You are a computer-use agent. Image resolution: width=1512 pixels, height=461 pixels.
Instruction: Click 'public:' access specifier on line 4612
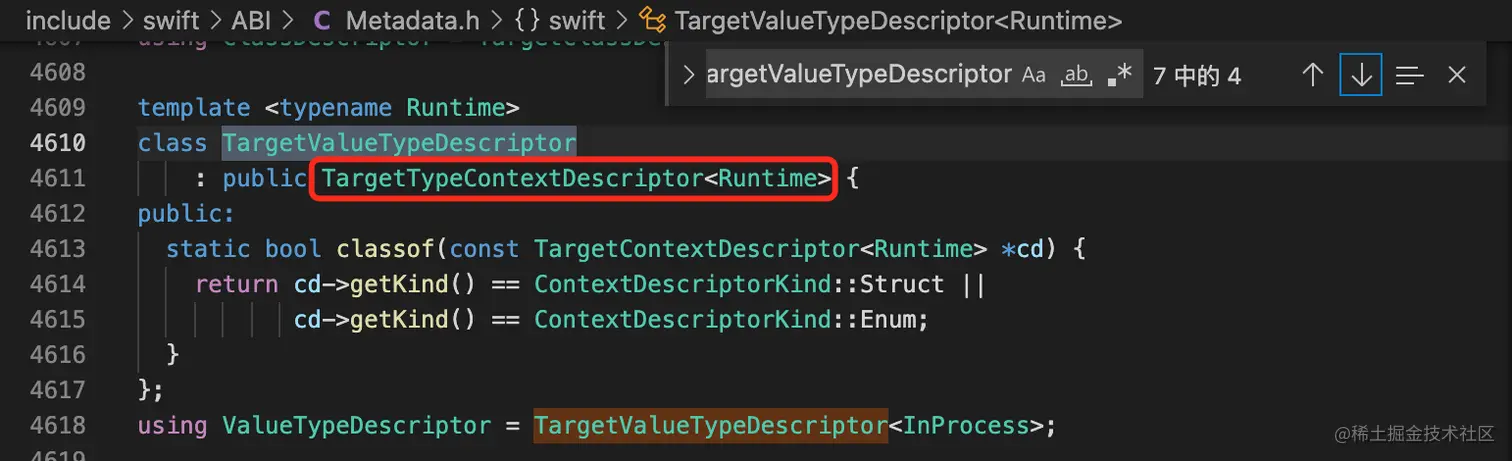[187, 213]
